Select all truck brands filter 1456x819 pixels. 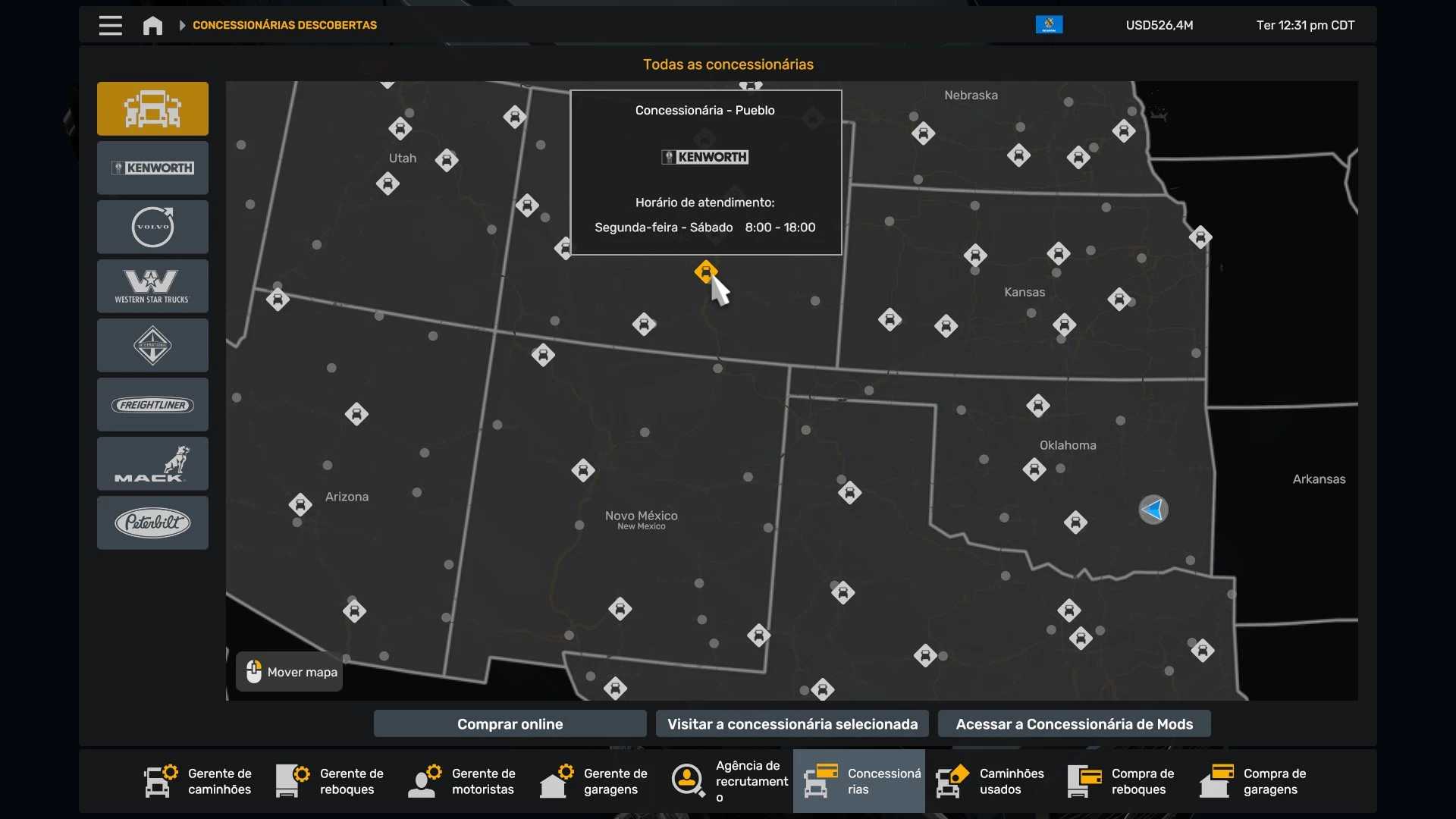tap(152, 108)
